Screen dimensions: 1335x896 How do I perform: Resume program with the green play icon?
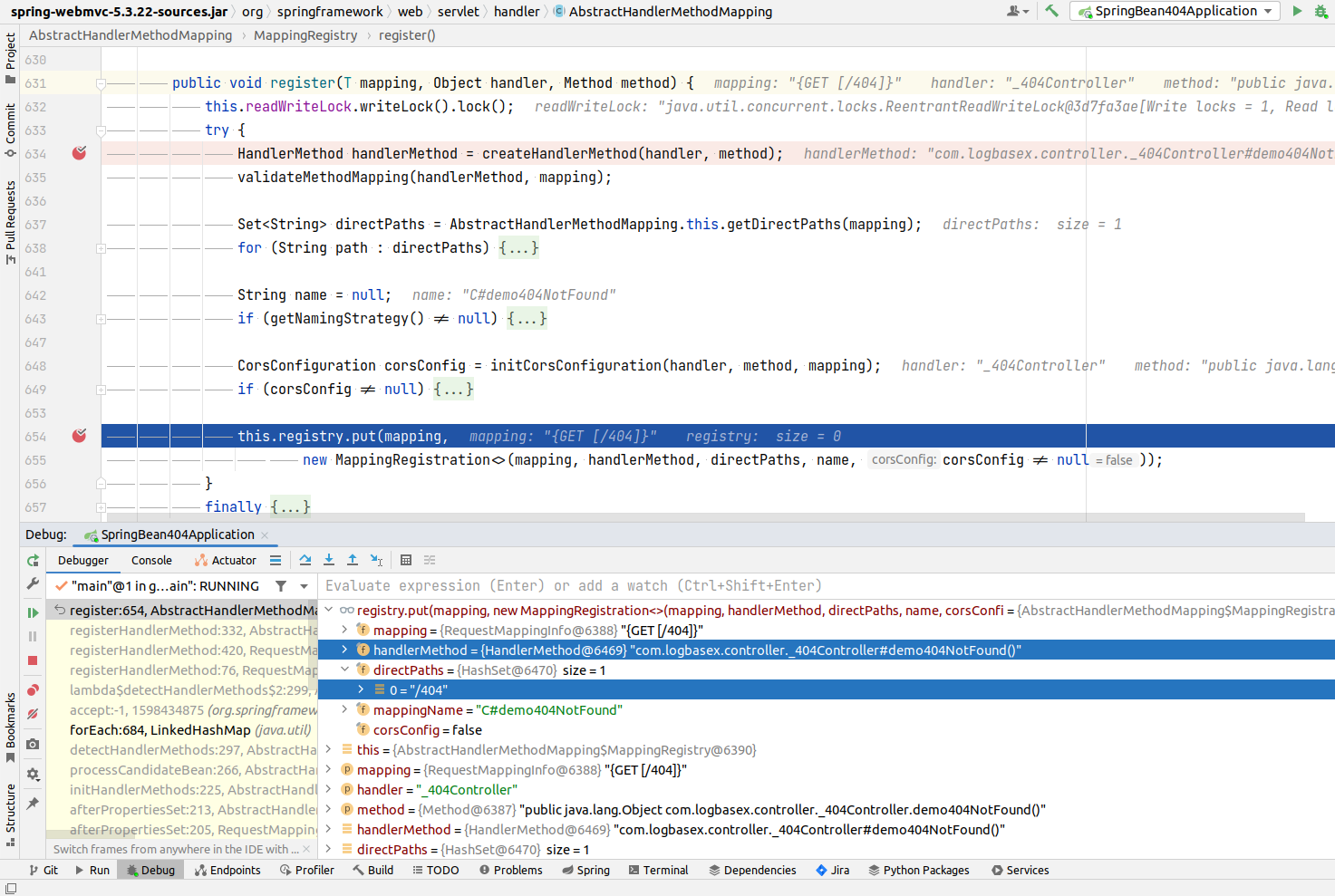[x=33, y=612]
